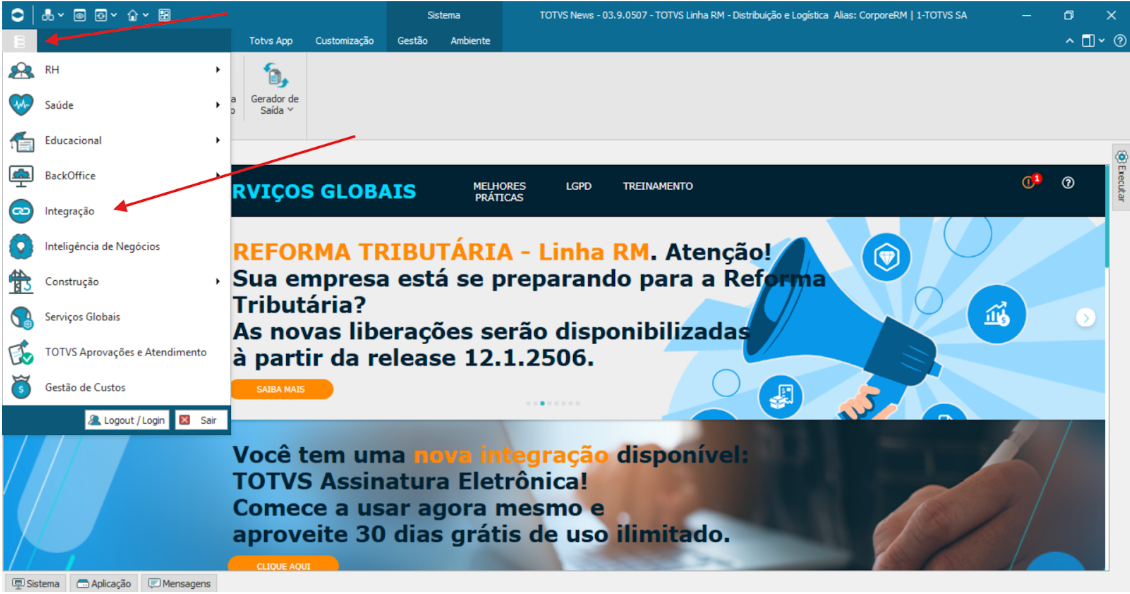Click the SAIBA MAIS orange button
Image resolution: width=1130 pixels, height=594 pixels.
(x=281, y=389)
